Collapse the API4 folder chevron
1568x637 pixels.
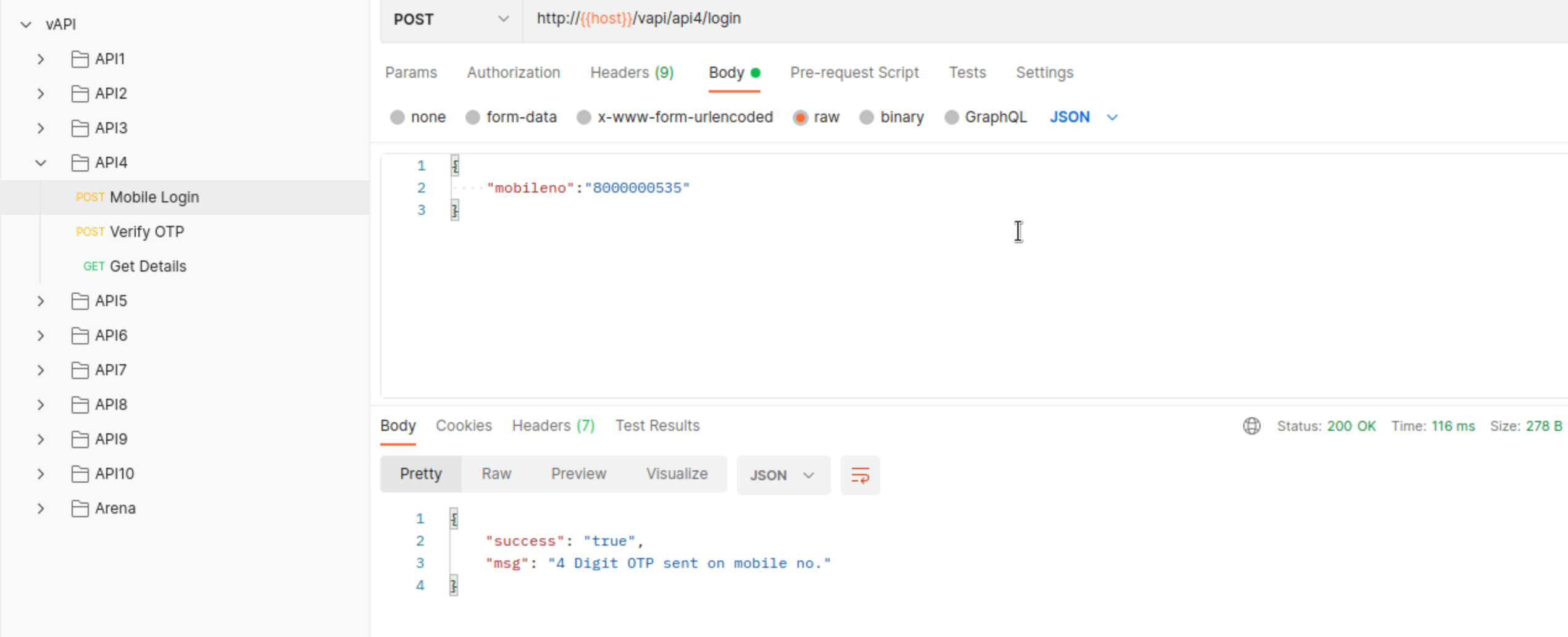pyautogui.click(x=41, y=163)
